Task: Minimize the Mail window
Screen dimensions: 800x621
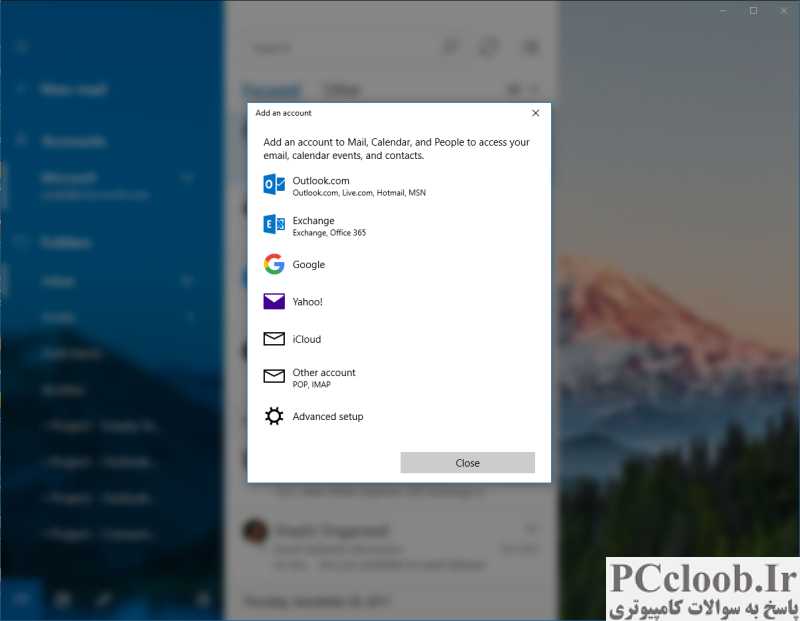Action: click(723, 11)
